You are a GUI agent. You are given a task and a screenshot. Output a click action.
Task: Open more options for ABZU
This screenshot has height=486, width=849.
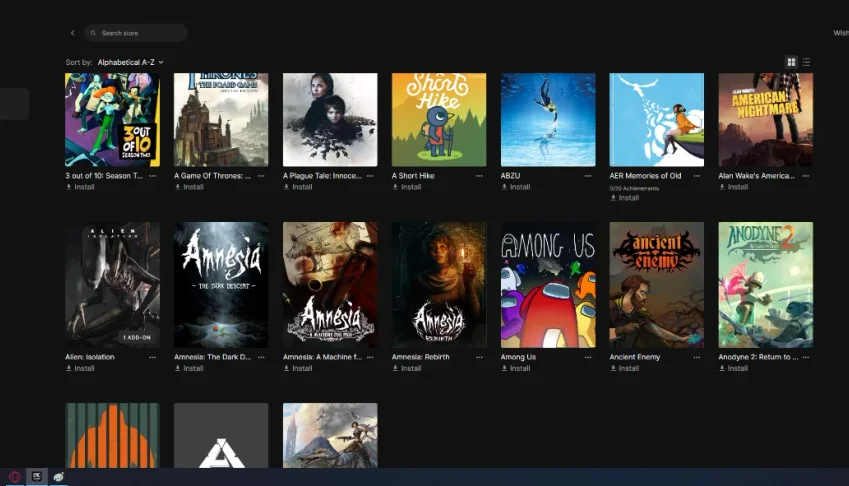(588, 176)
